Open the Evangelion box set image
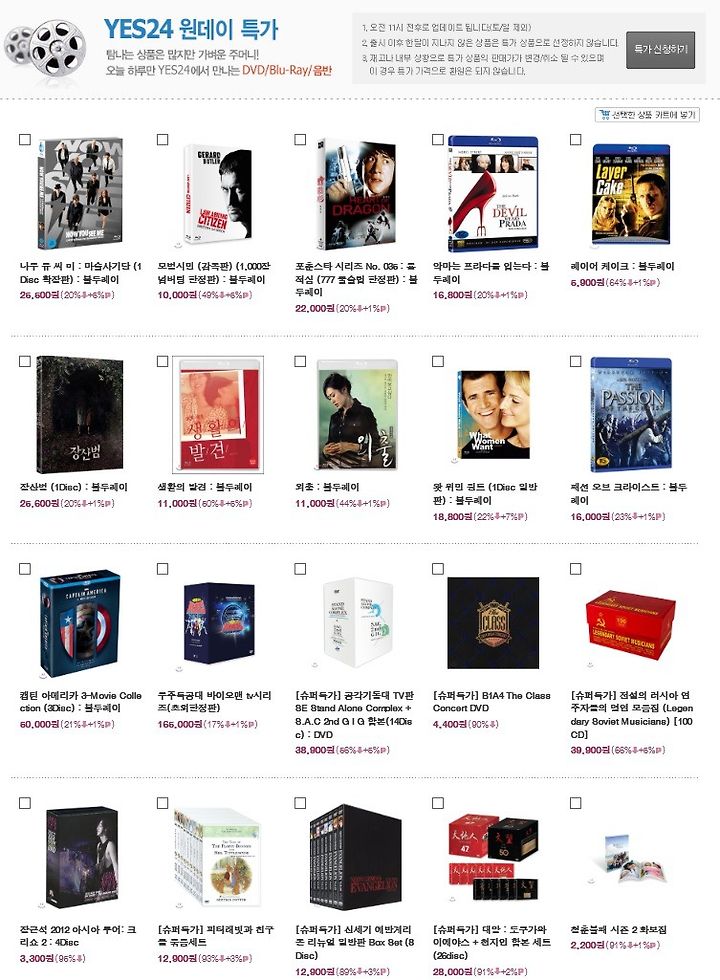The width and height of the screenshot is (720, 980). point(355,855)
